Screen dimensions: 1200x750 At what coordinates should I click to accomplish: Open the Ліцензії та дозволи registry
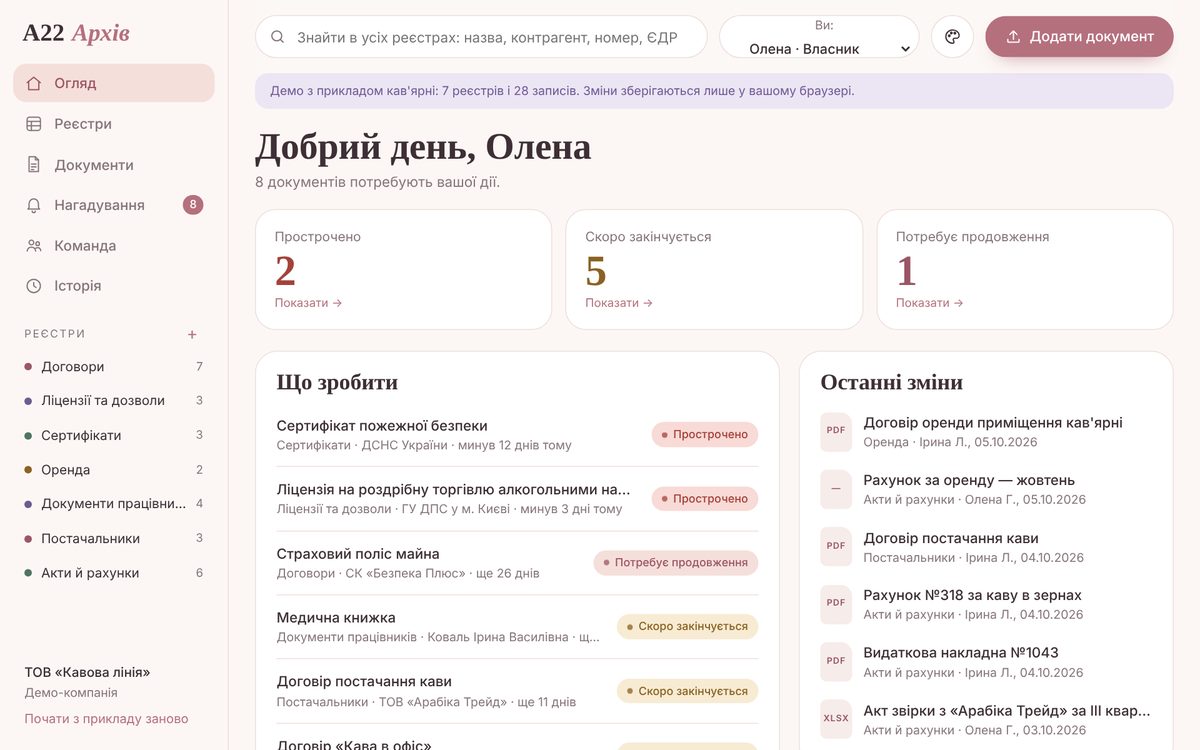[114, 401]
